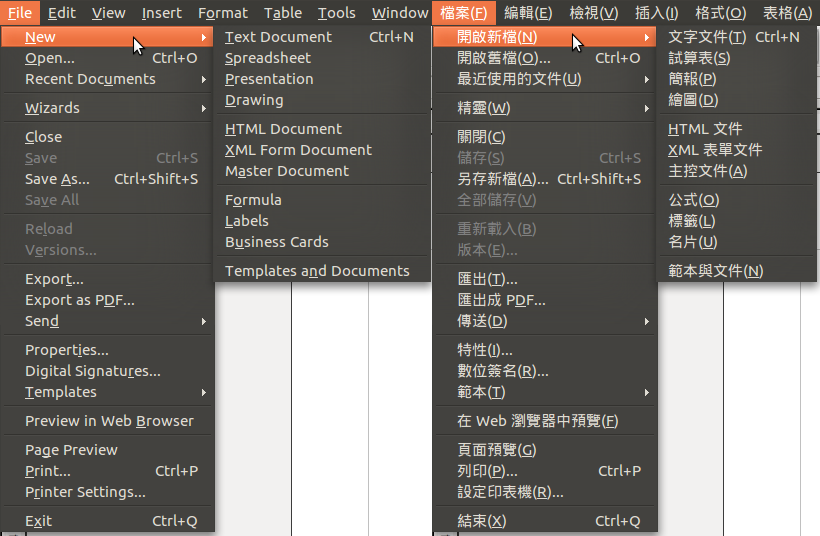The width and height of the screenshot is (820, 536).
Task: Open the Insert menu in the menu bar
Action: [x=161, y=13]
